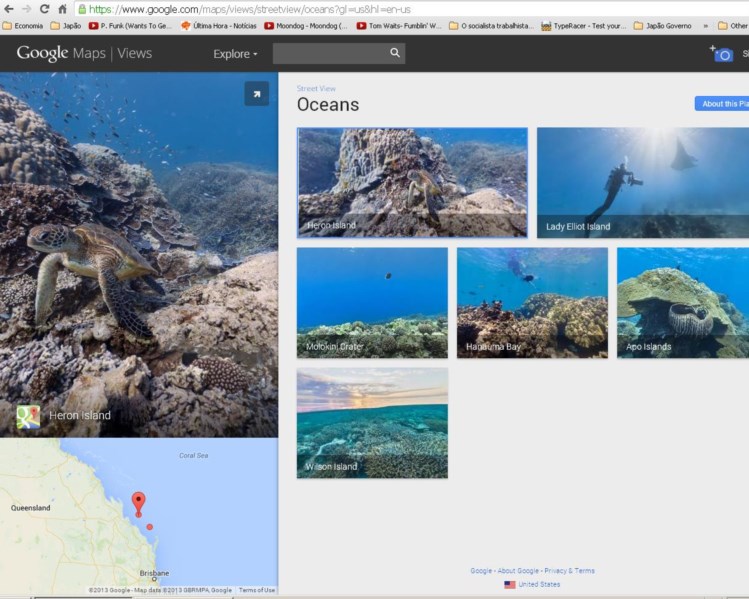Open the Japão bookmark folder
749x599 pixels.
coord(66,26)
